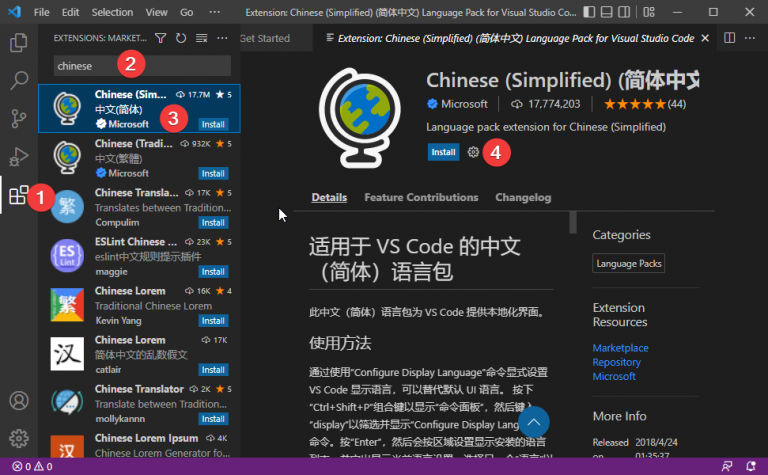Open the Manage gear in activity bar
The height and width of the screenshot is (475, 768).
[x=19, y=438]
